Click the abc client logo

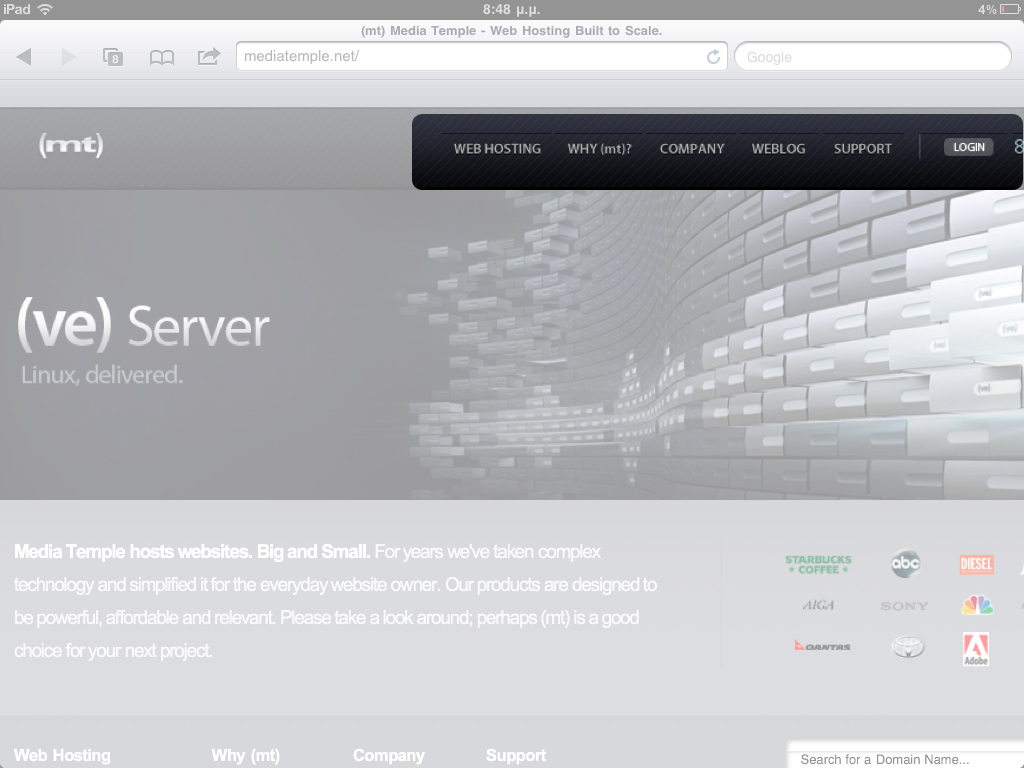coord(905,564)
